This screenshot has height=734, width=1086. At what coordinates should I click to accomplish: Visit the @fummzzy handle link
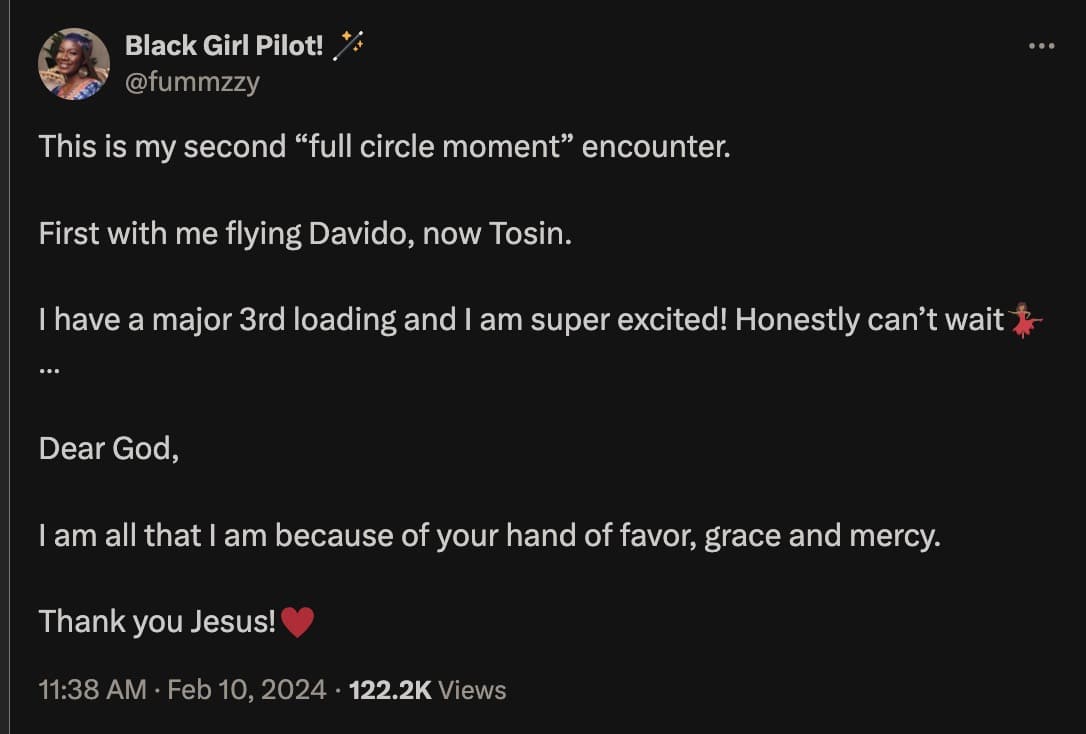pyautogui.click(x=192, y=82)
